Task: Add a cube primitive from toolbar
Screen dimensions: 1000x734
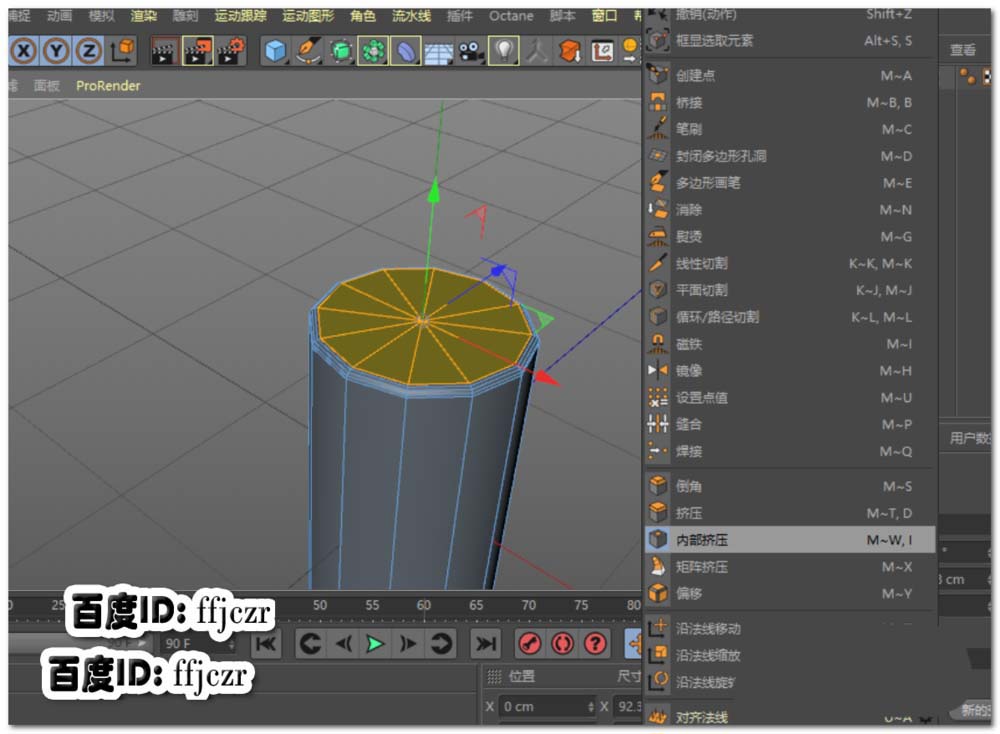Action: pos(276,51)
